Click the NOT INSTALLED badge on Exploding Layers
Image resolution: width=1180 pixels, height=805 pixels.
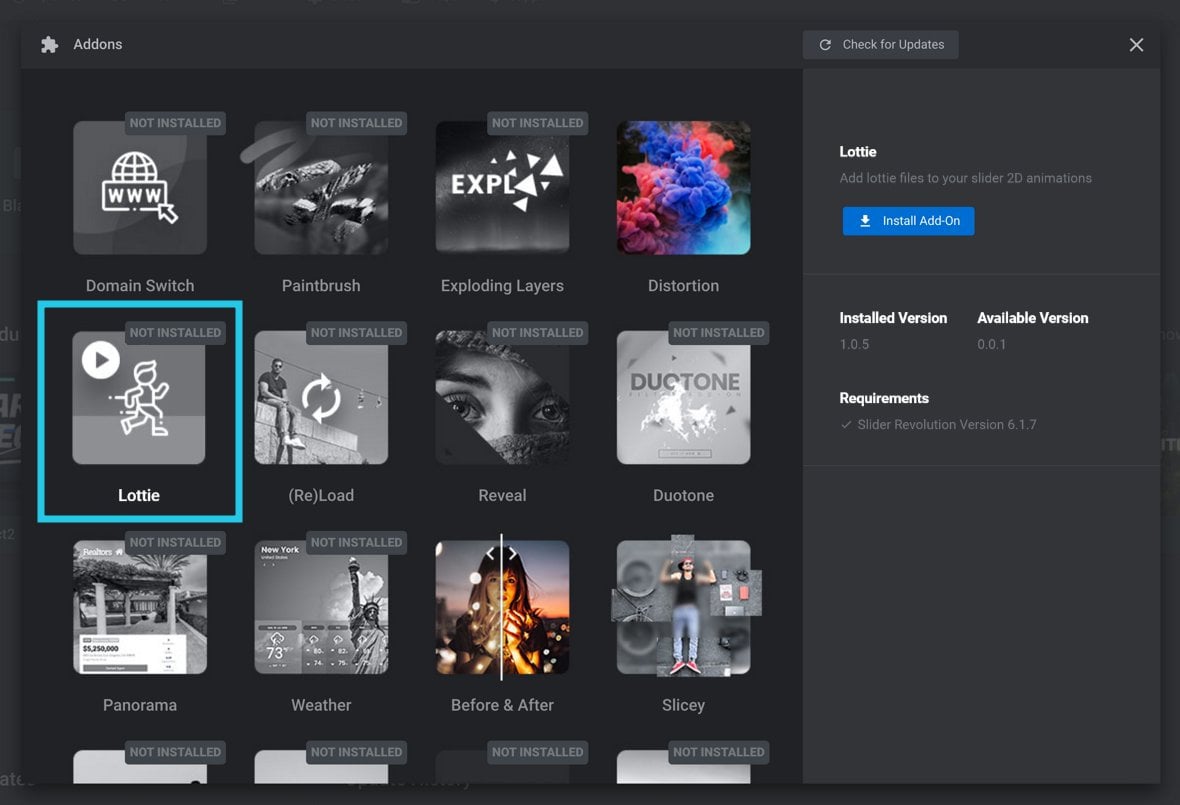tap(537, 123)
